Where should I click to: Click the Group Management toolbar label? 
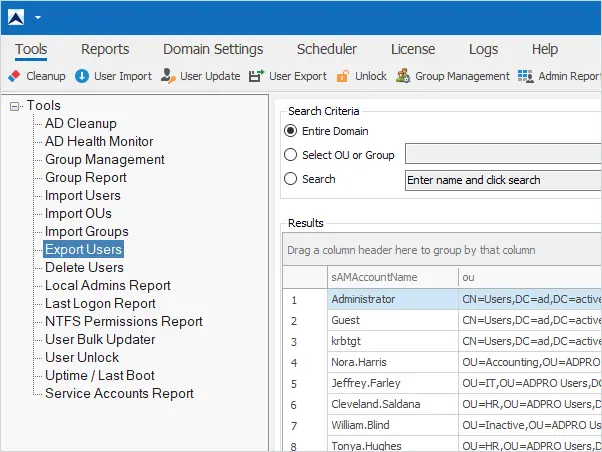(x=463, y=76)
